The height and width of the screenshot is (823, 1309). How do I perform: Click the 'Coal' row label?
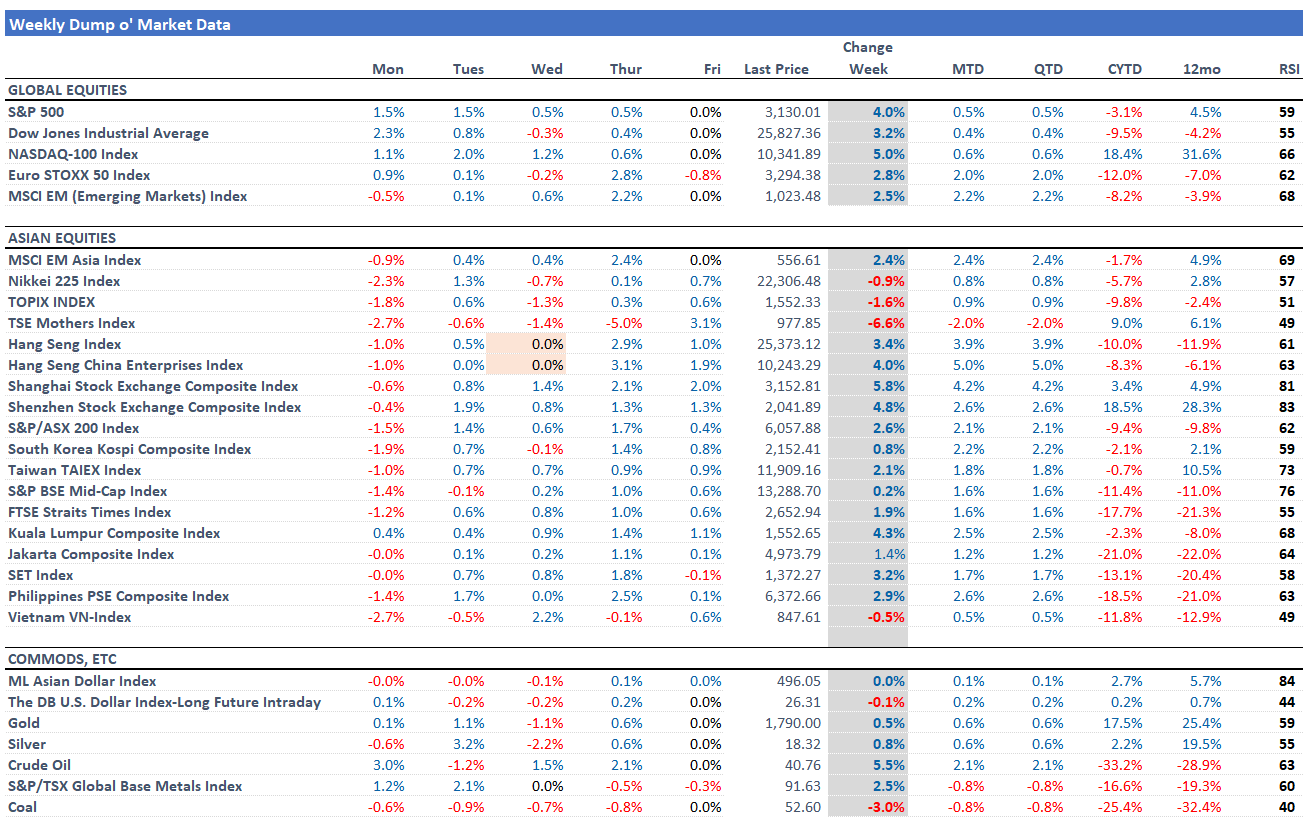pyautogui.click(x=23, y=807)
